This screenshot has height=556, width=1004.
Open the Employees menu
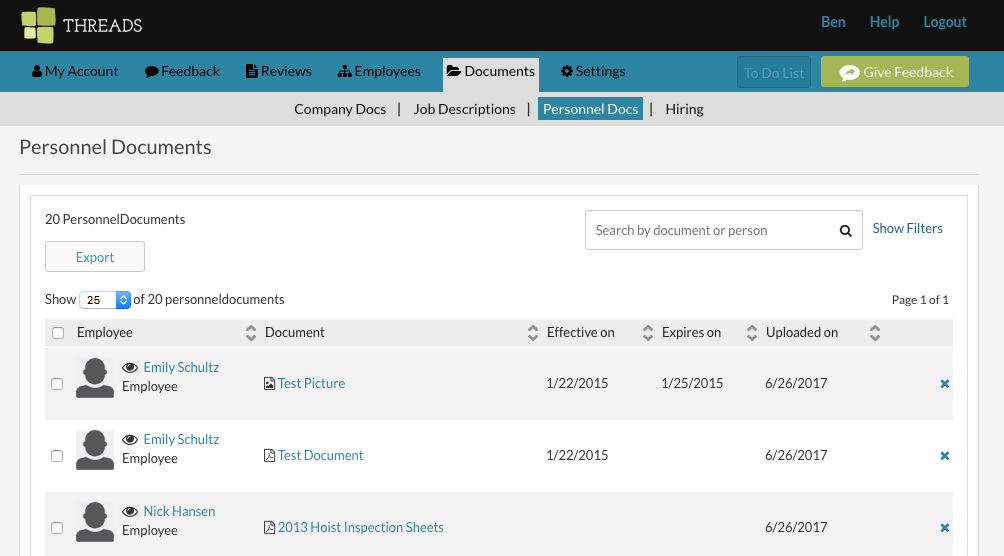tap(379, 71)
